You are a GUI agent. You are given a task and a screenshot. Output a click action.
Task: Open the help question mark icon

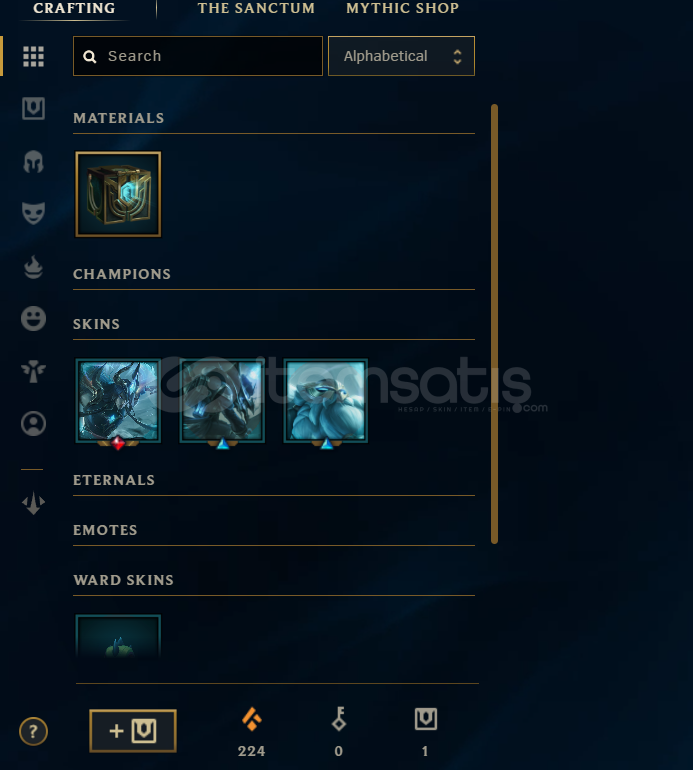coord(33,732)
